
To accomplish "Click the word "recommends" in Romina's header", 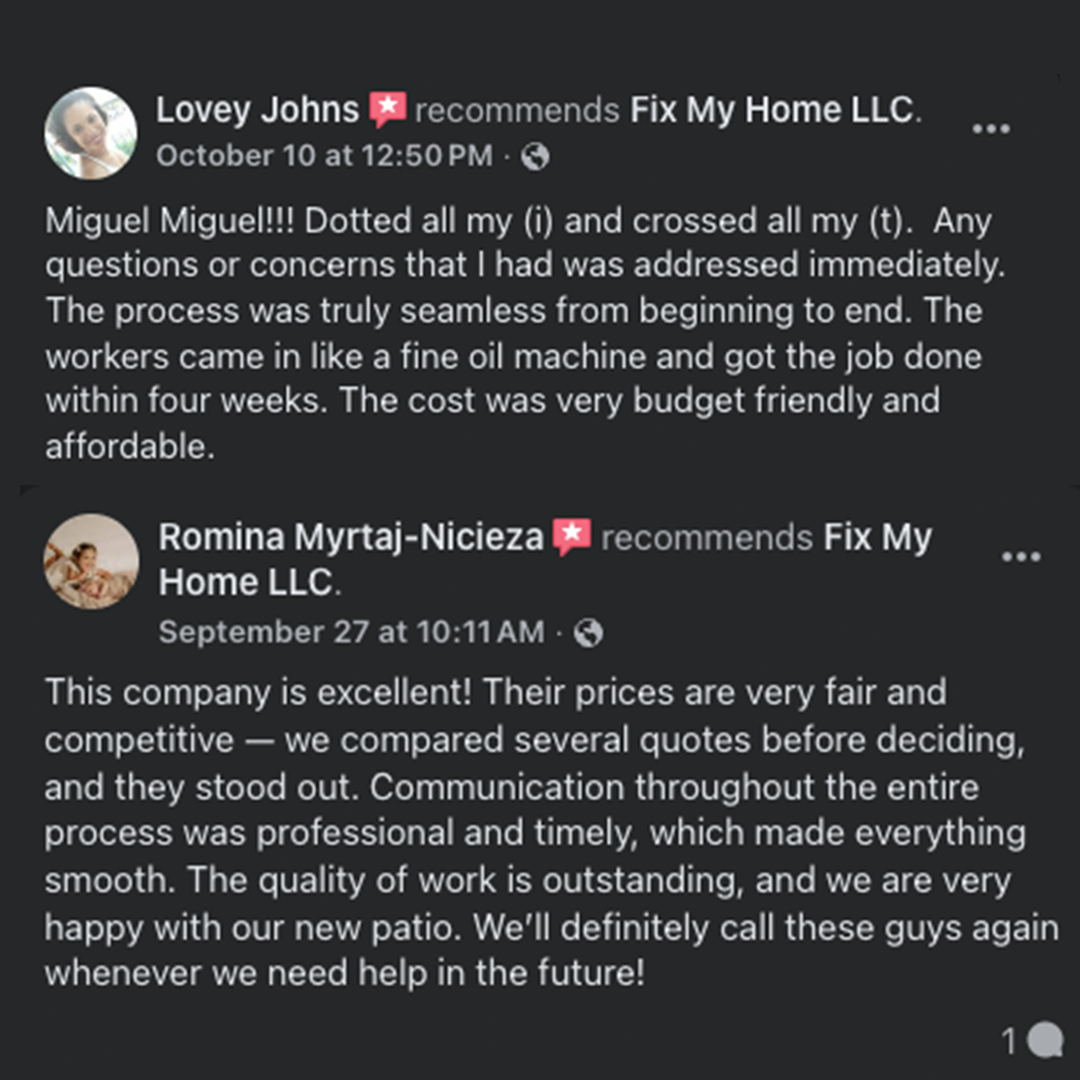I will pyautogui.click(x=706, y=537).
